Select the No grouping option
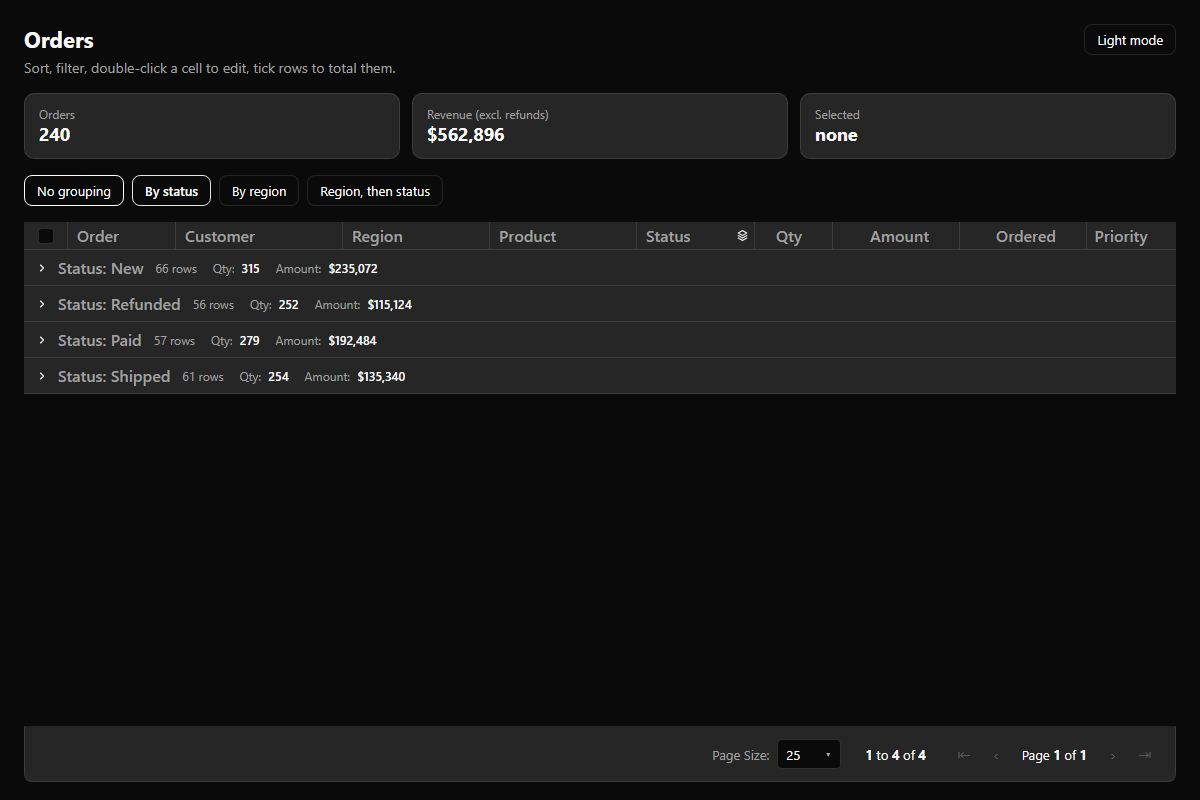The height and width of the screenshot is (800, 1200). tap(74, 191)
